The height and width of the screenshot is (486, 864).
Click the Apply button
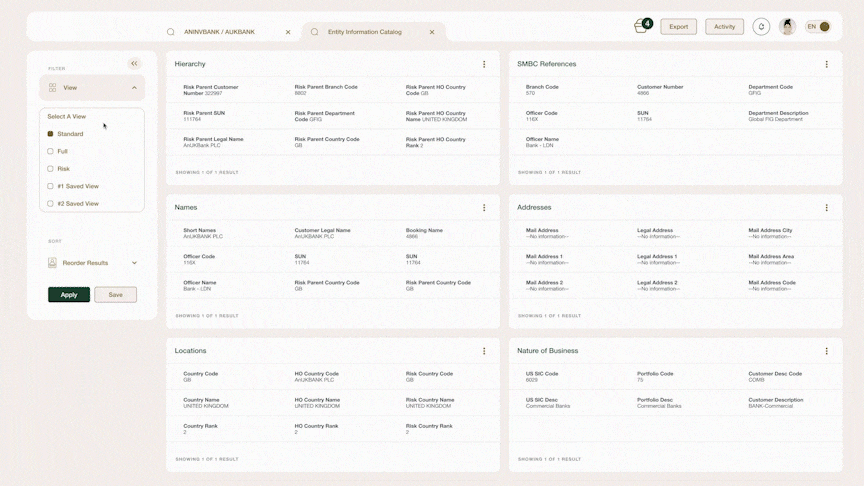coord(69,295)
